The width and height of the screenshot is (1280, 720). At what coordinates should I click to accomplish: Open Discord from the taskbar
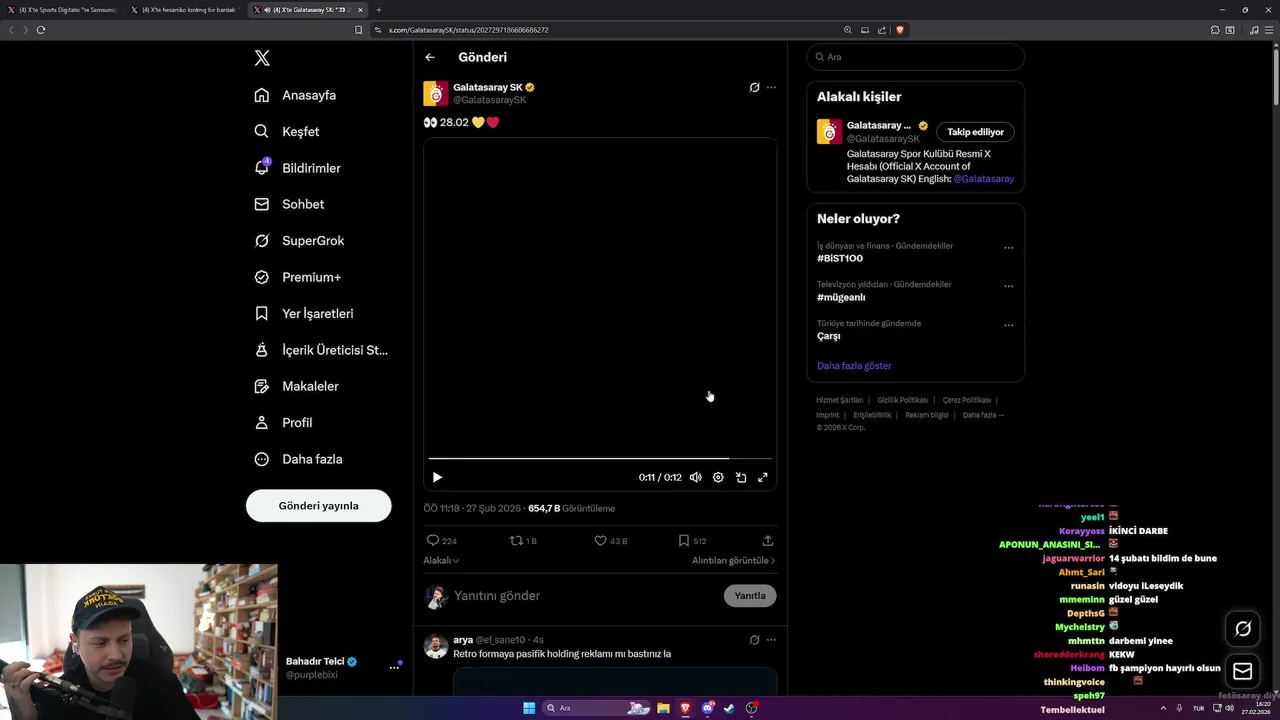pos(707,708)
